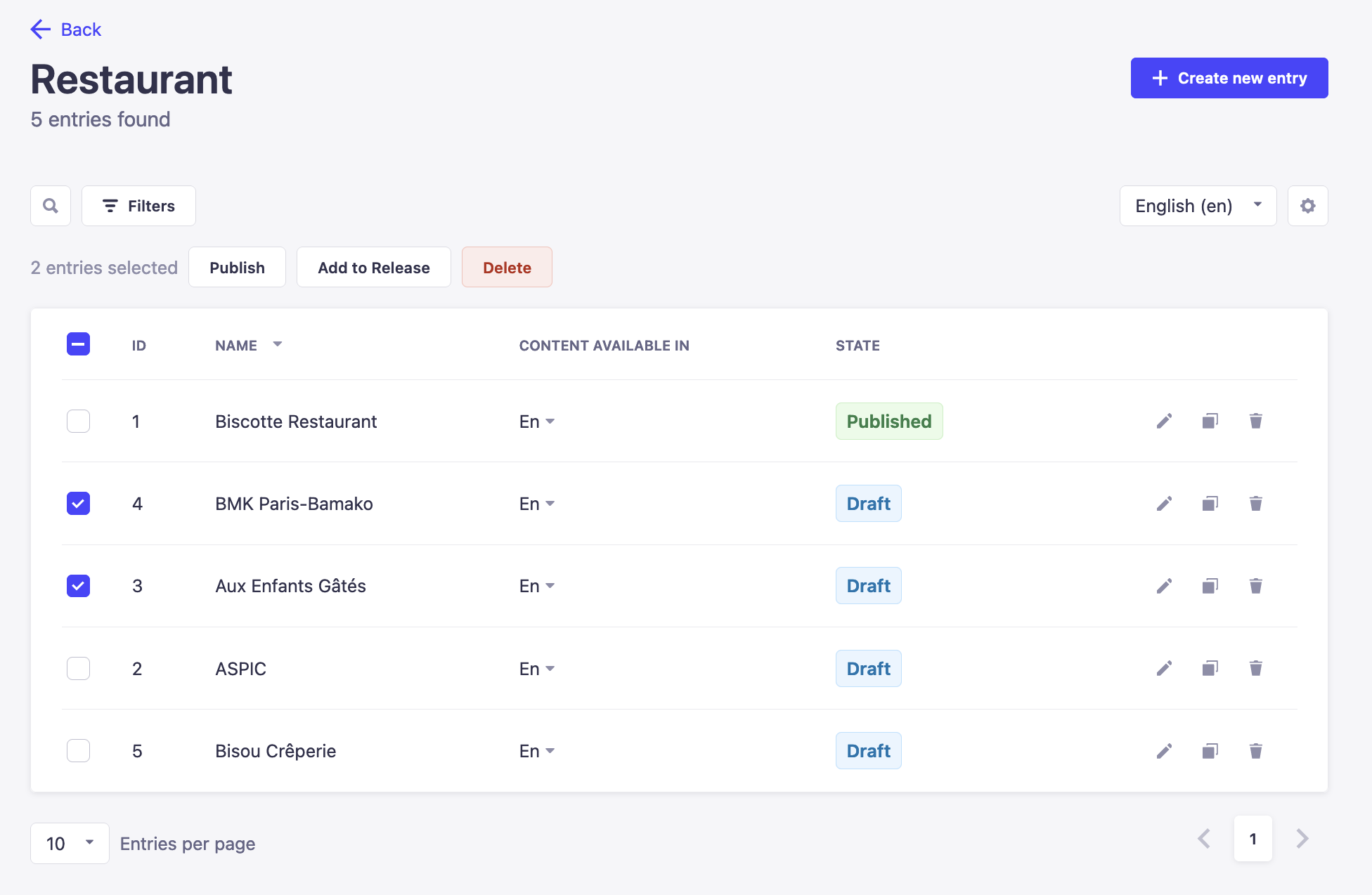Deselect the BMK Paris-Bamako checkbox
Viewport: 1372px width, 895px height.
78,503
